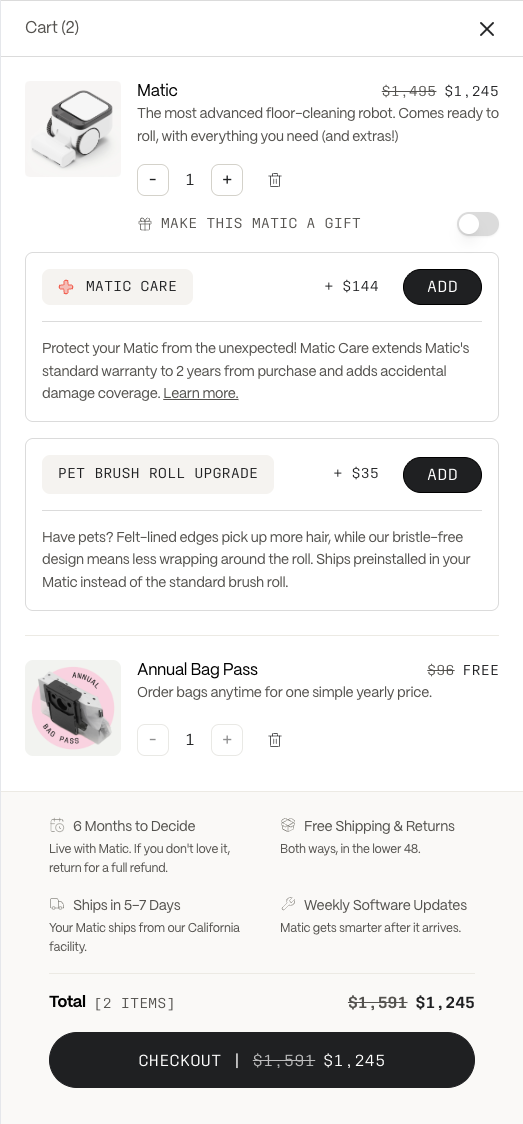Open the Matic Care Learn more link
The width and height of the screenshot is (523, 1124).
click(x=201, y=394)
